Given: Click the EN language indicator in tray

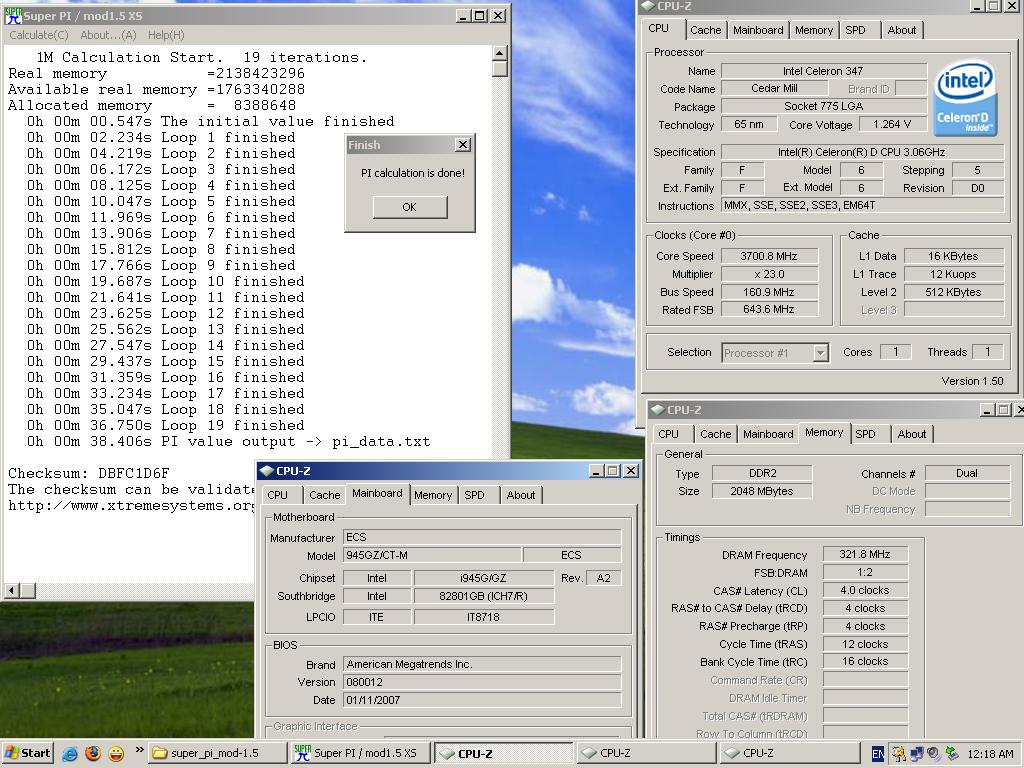Looking at the screenshot, I should pyautogui.click(x=878, y=754).
